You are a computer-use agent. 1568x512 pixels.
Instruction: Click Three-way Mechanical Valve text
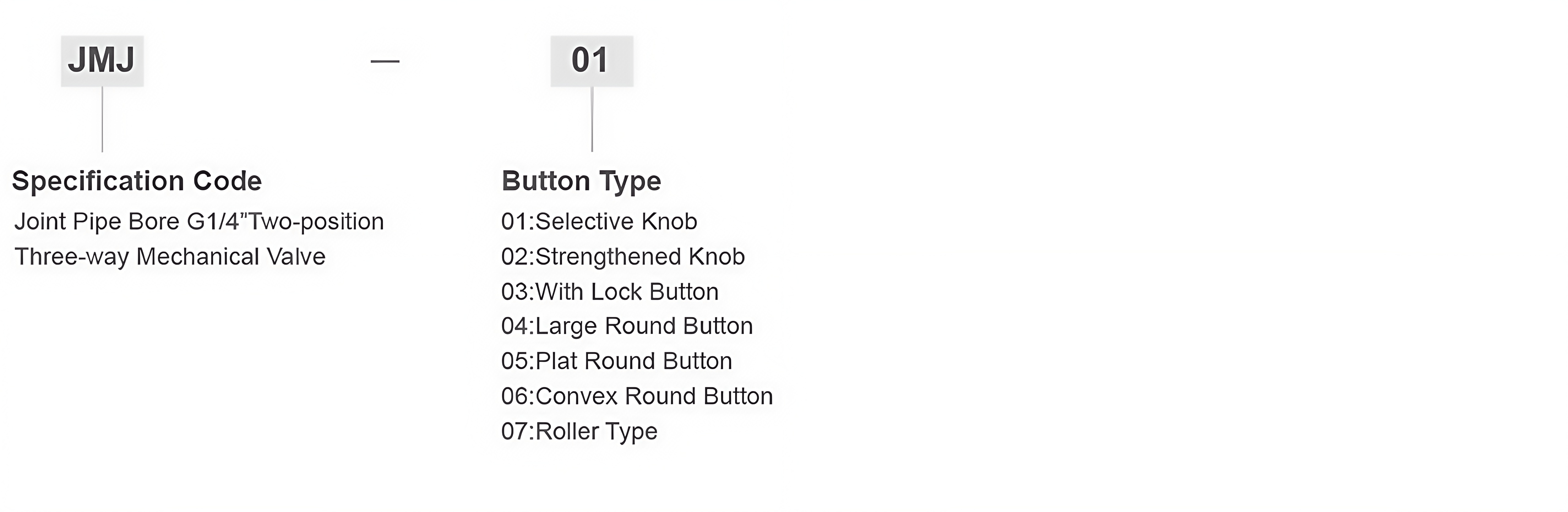(x=170, y=257)
